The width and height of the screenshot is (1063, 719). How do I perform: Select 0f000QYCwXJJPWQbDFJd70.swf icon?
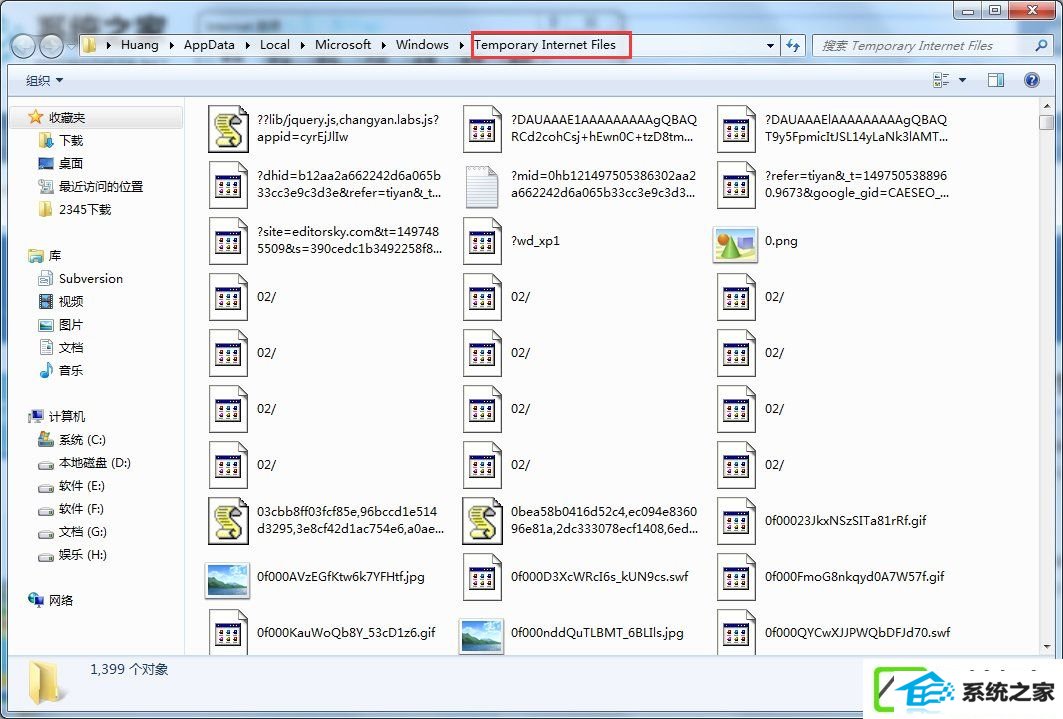coord(736,632)
